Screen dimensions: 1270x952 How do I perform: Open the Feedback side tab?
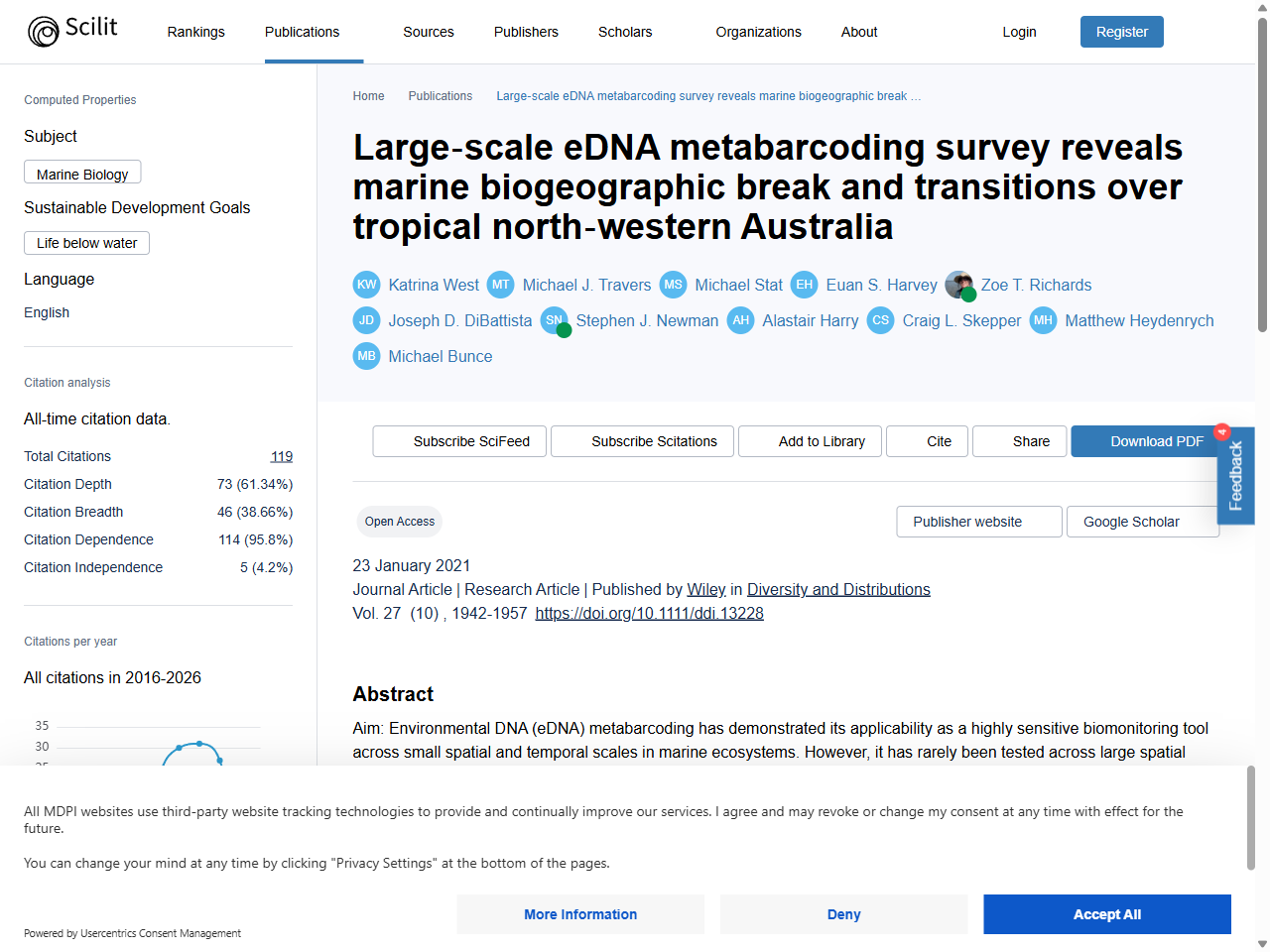1236,476
